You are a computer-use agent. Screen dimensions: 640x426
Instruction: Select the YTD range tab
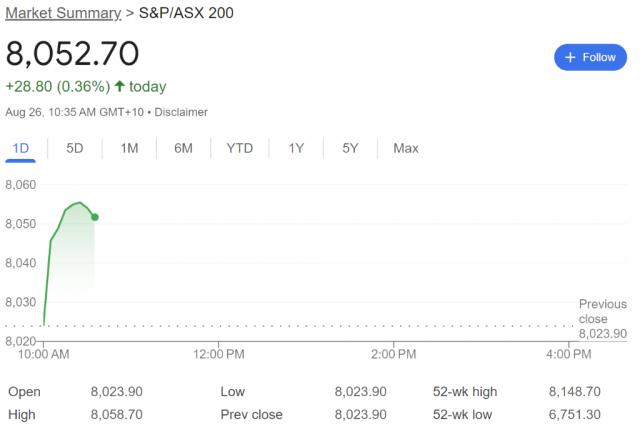[240, 149]
